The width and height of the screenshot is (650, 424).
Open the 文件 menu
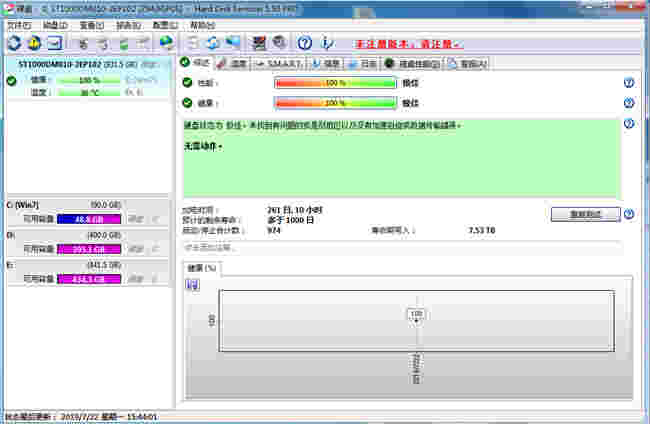[x=19, y=26]
